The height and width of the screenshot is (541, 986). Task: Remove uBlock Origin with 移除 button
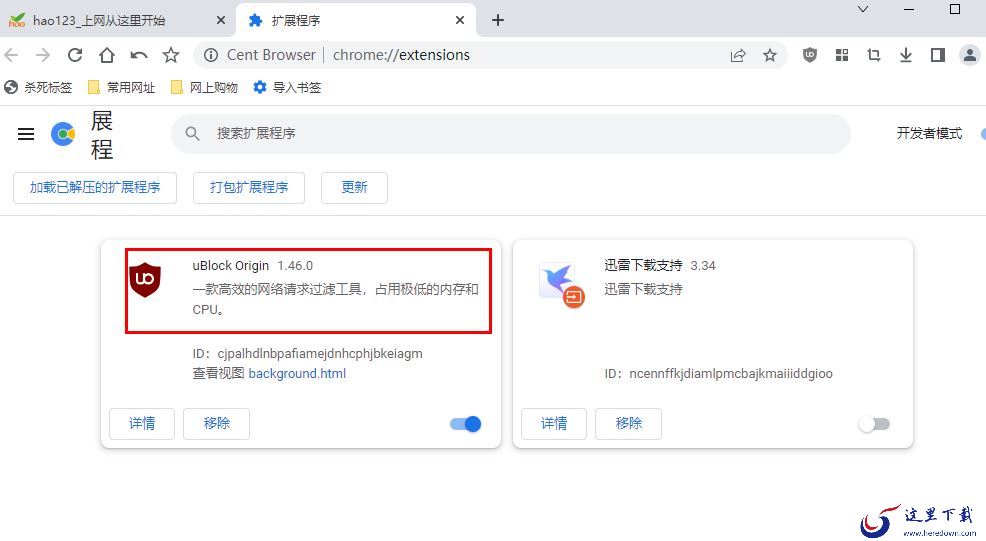(216, 423)
